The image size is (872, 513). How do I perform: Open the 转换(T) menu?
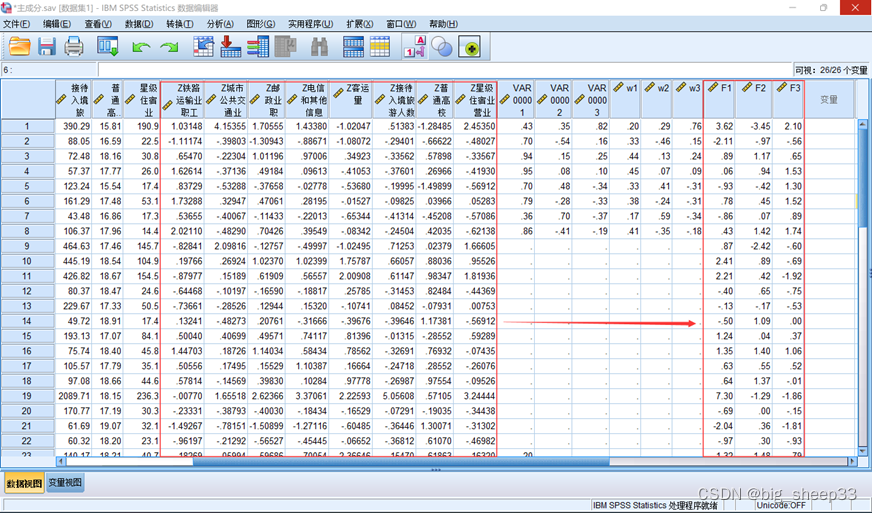click(179, 24)
